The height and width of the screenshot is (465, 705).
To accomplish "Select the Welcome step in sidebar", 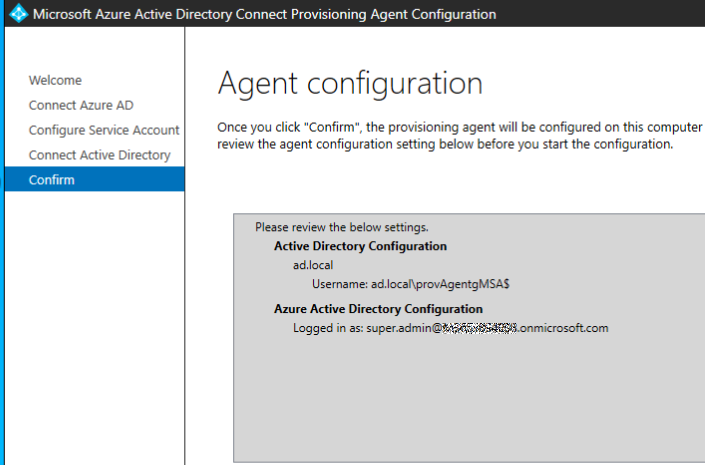I will [x=55, y=80].
